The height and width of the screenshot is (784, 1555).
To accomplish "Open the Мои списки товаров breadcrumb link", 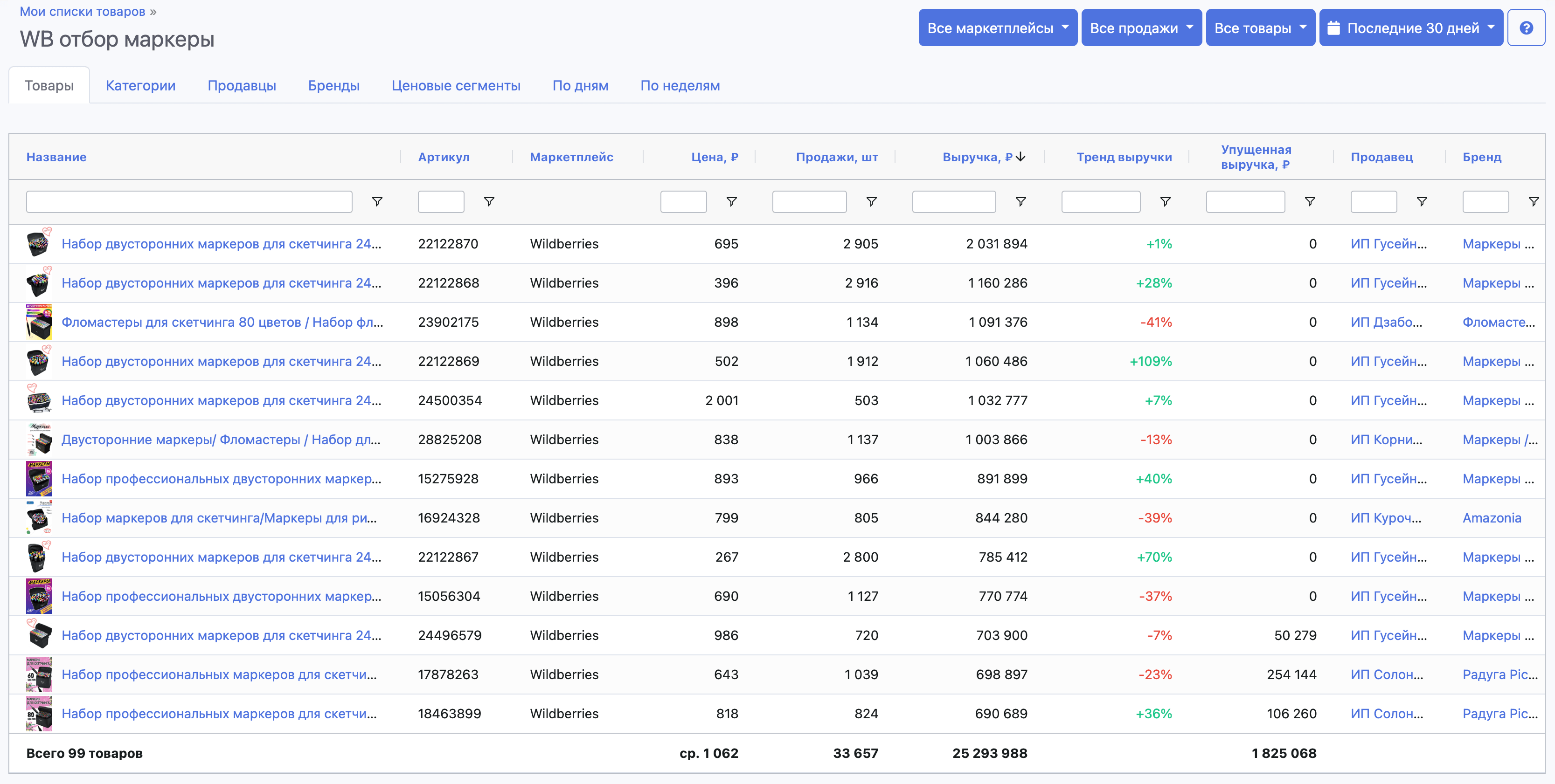I will [82, 11].
